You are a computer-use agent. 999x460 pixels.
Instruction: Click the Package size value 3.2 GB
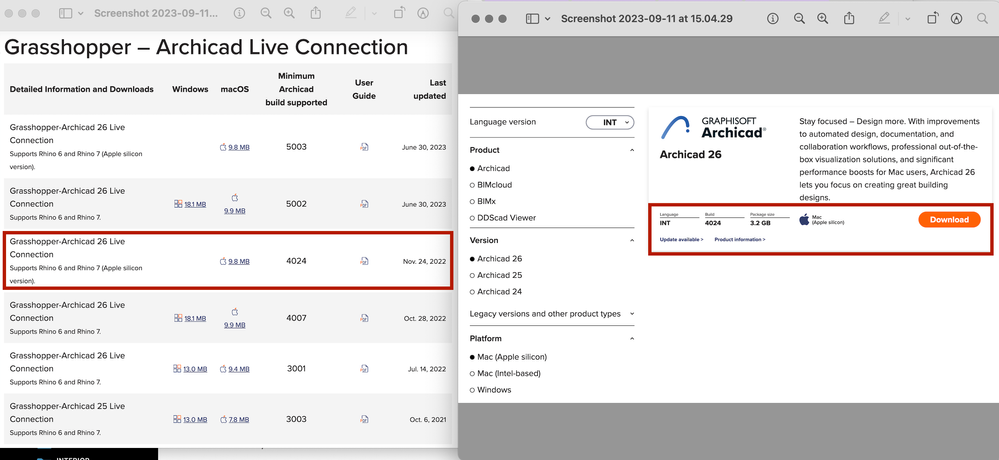(x=760, y=223)
